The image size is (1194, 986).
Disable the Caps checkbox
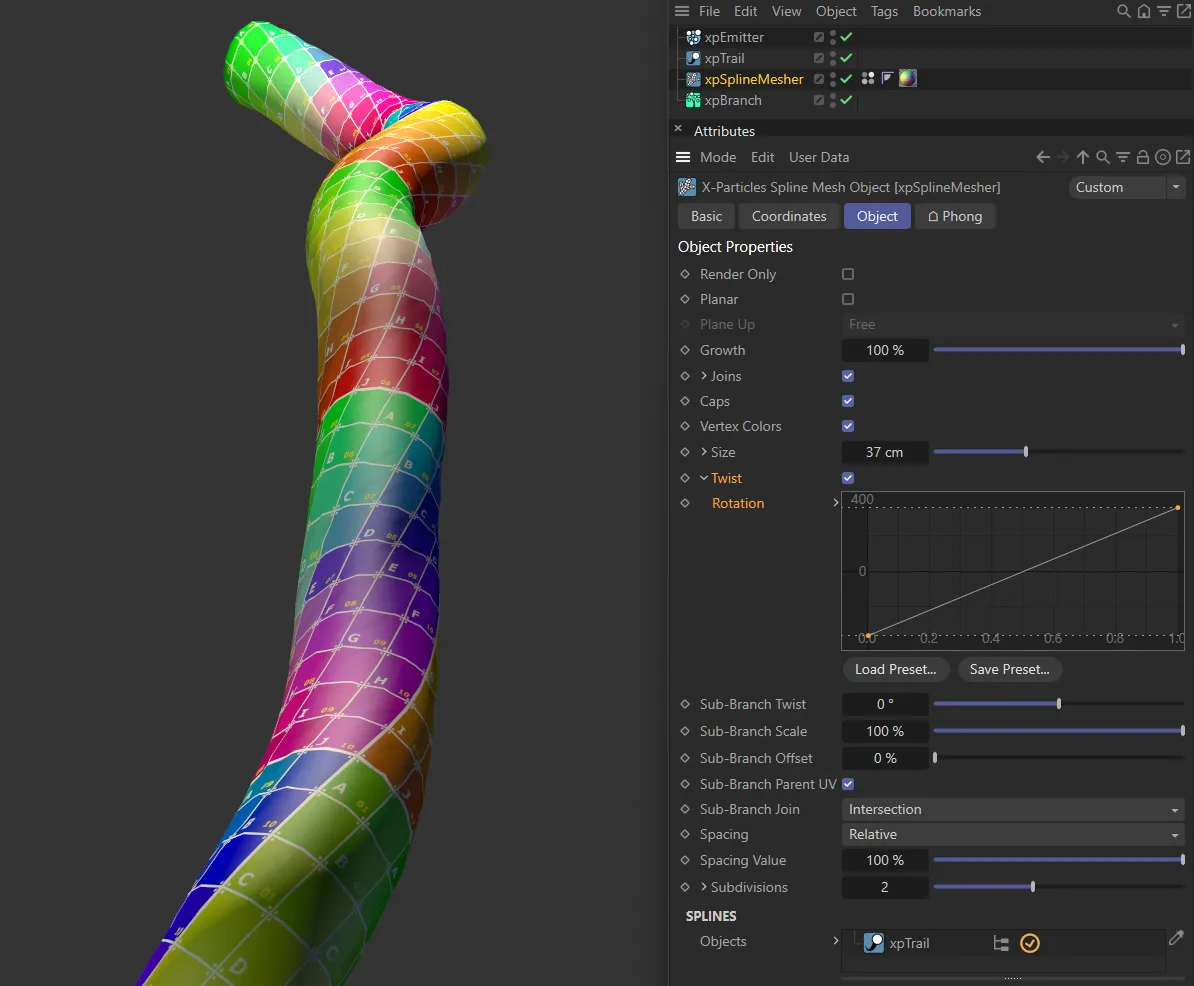coord(848,401)
